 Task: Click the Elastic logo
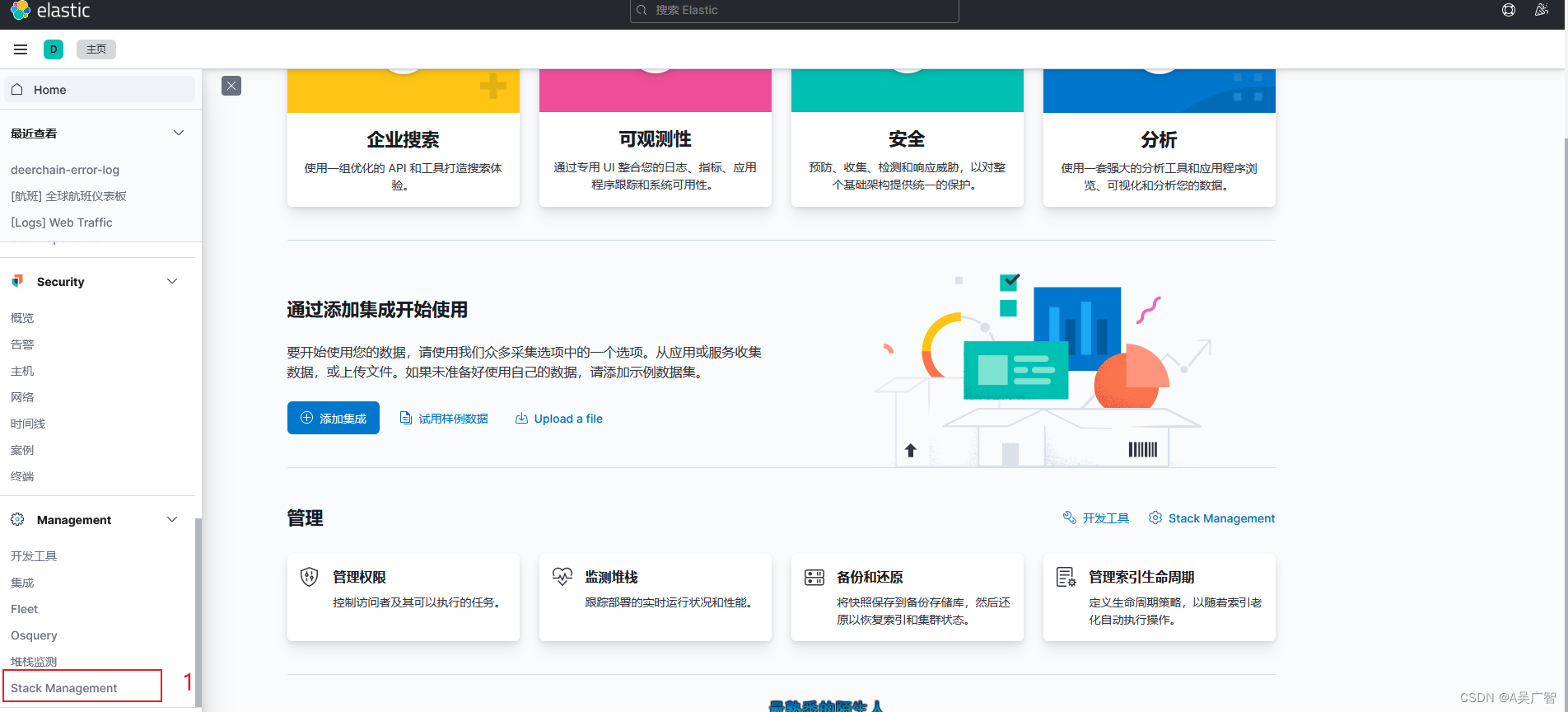click(x=50, y=11)
